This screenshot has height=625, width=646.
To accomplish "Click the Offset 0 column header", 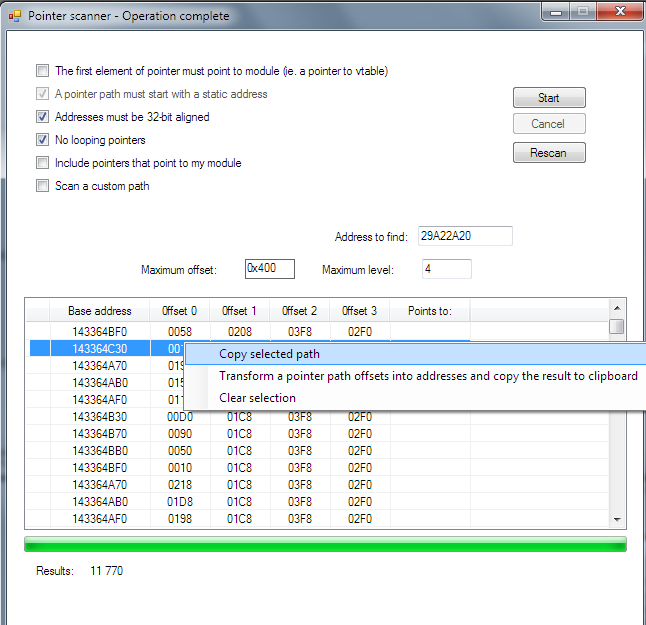I will pos(180,311).
